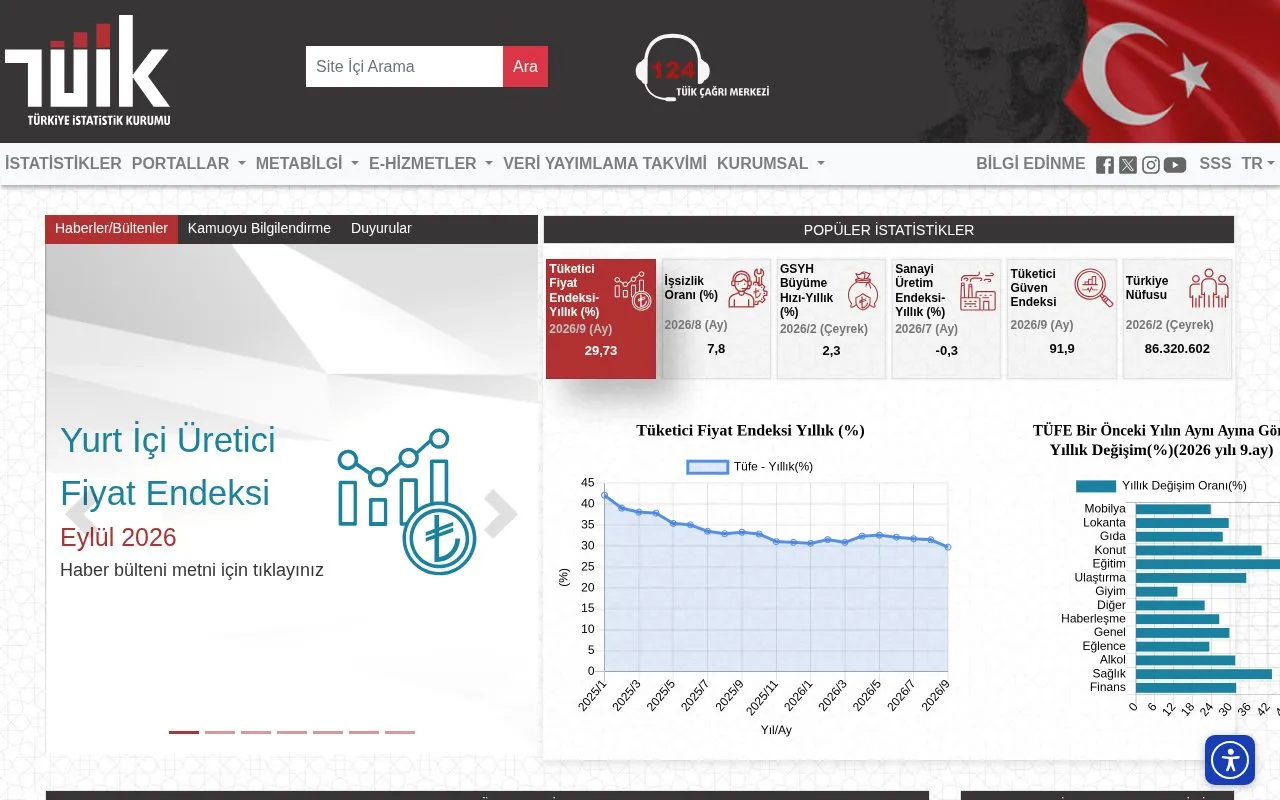This screenshot has width=1280, height=800.
Task: Open TÜİK Instagram icon
Action: 1151,165
